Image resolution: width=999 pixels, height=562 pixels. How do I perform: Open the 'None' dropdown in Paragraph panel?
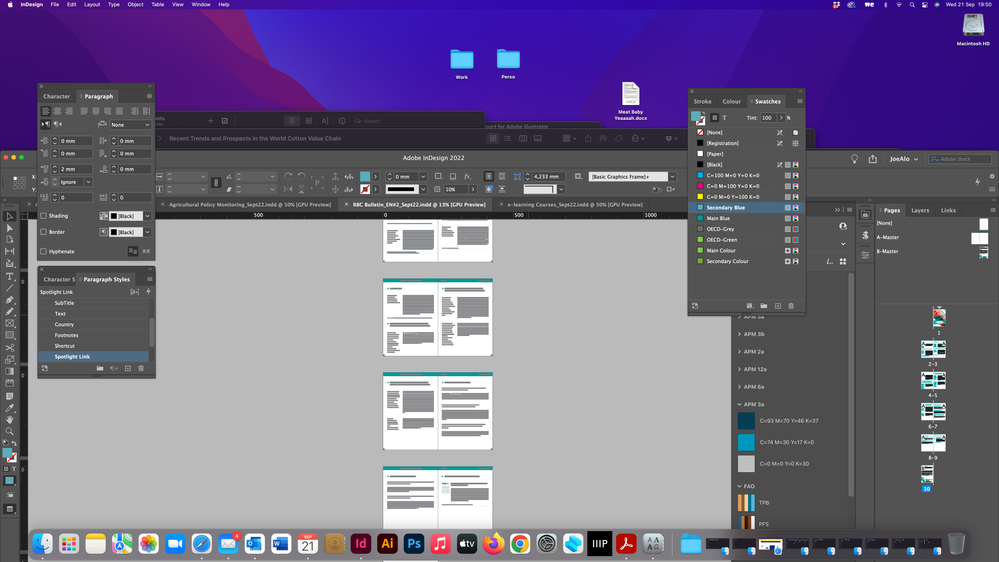point(130,125)
